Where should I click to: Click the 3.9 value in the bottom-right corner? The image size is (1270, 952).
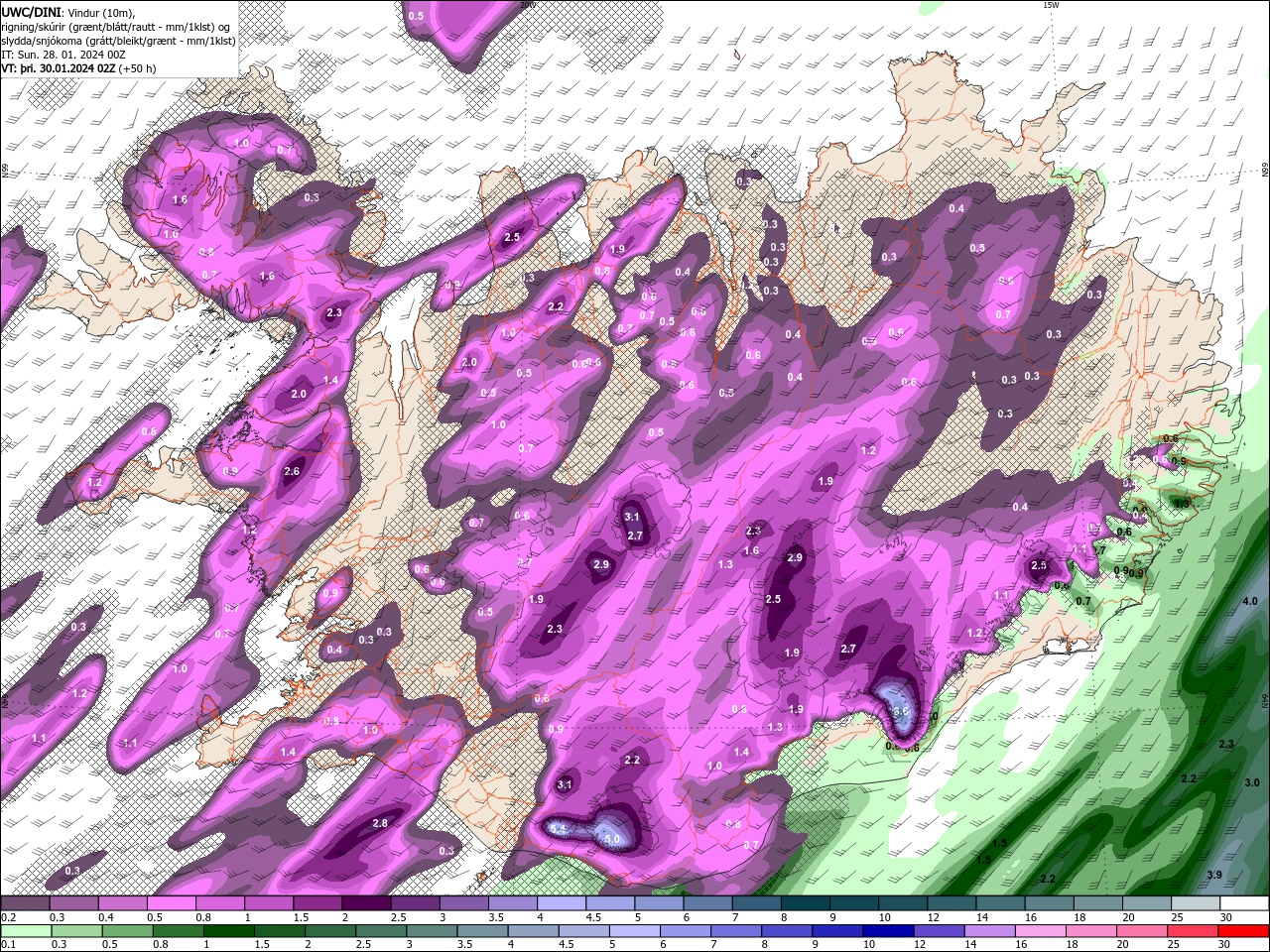pos(1215,874)
